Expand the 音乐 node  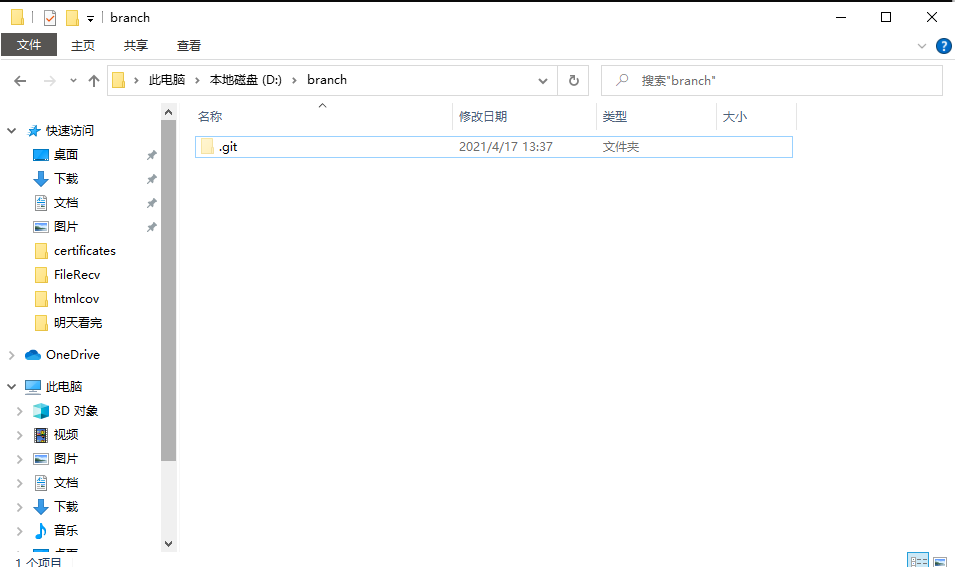tap(19, 531)
